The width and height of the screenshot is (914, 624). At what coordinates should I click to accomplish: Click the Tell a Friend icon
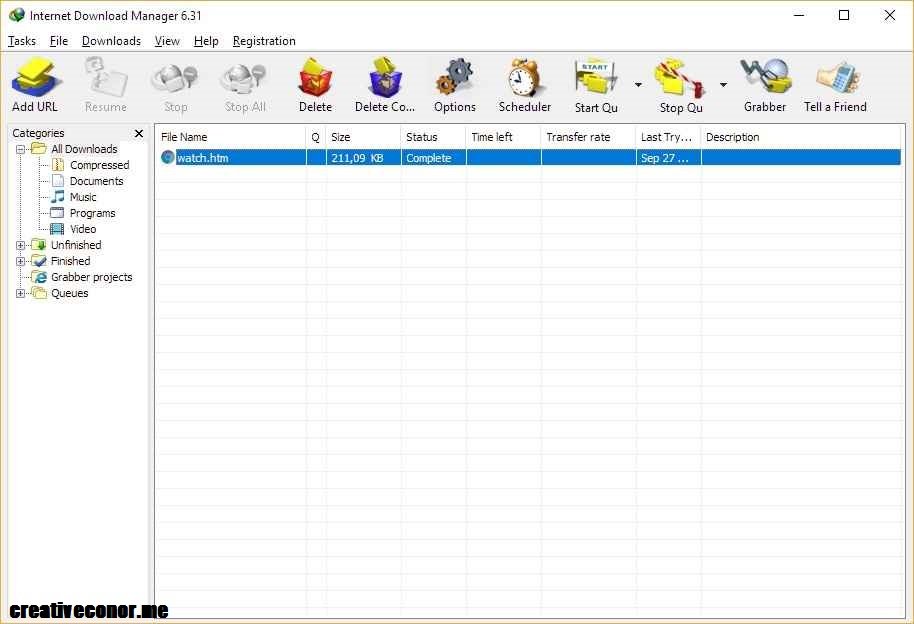coord(837,77)
